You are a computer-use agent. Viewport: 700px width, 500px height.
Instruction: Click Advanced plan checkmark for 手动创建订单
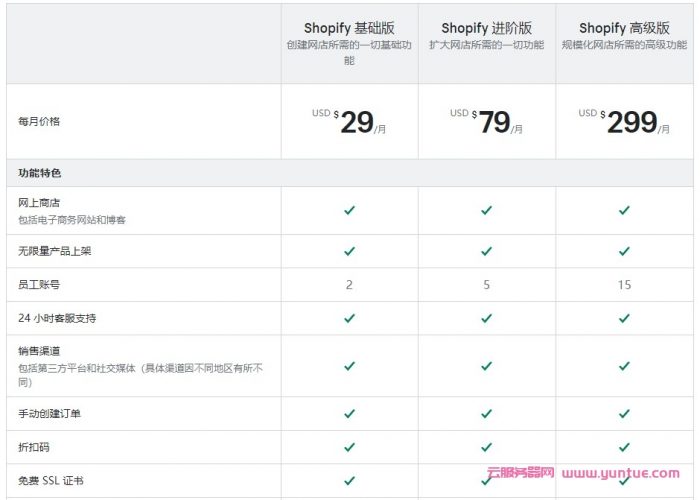tap(624, 413)
